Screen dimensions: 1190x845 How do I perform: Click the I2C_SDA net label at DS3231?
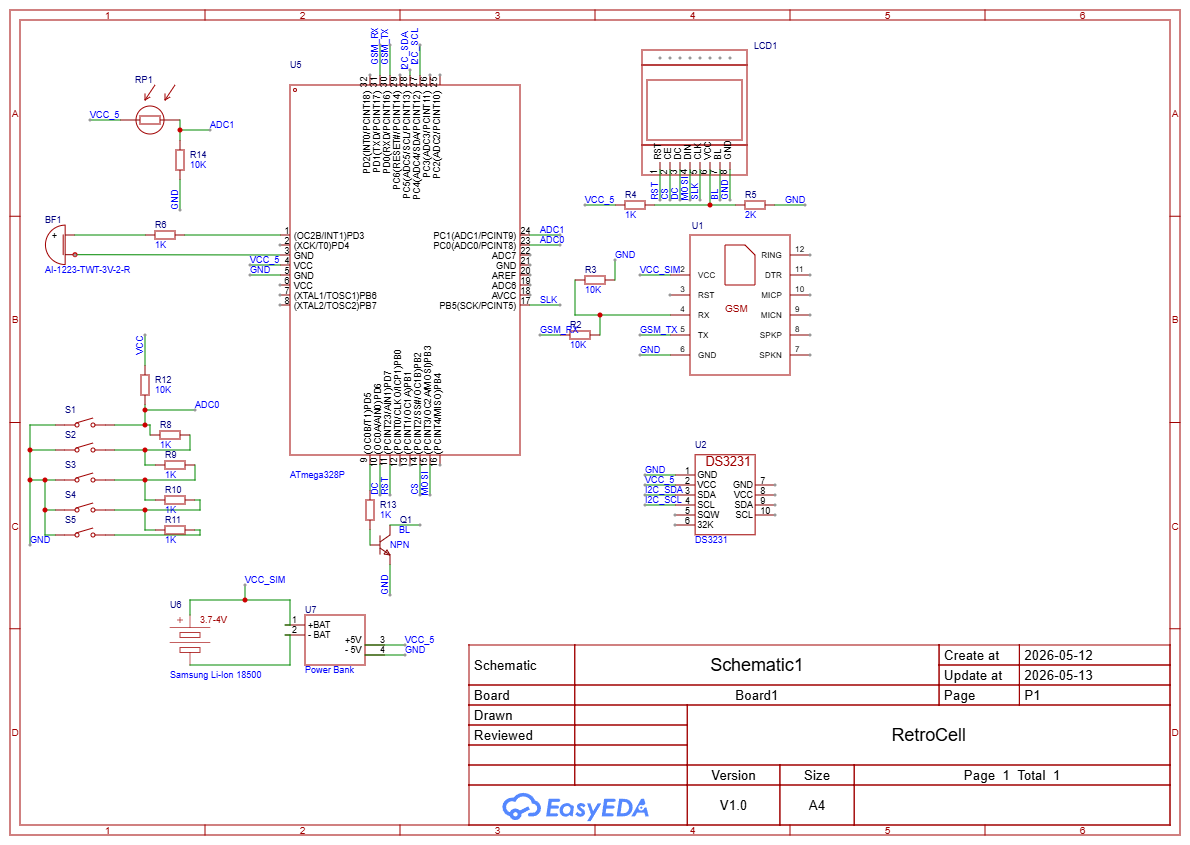664,490
